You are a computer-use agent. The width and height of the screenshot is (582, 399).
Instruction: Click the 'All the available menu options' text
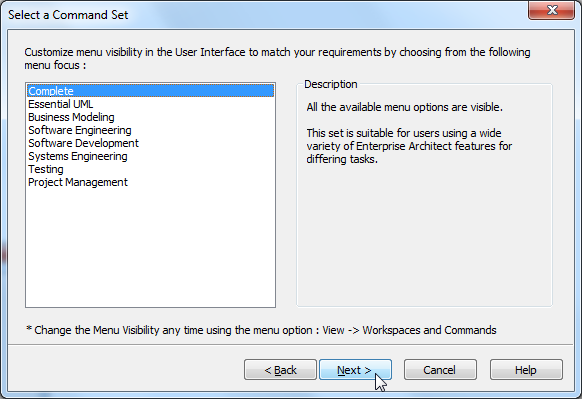pyautogui.click(x=405, y=107)
